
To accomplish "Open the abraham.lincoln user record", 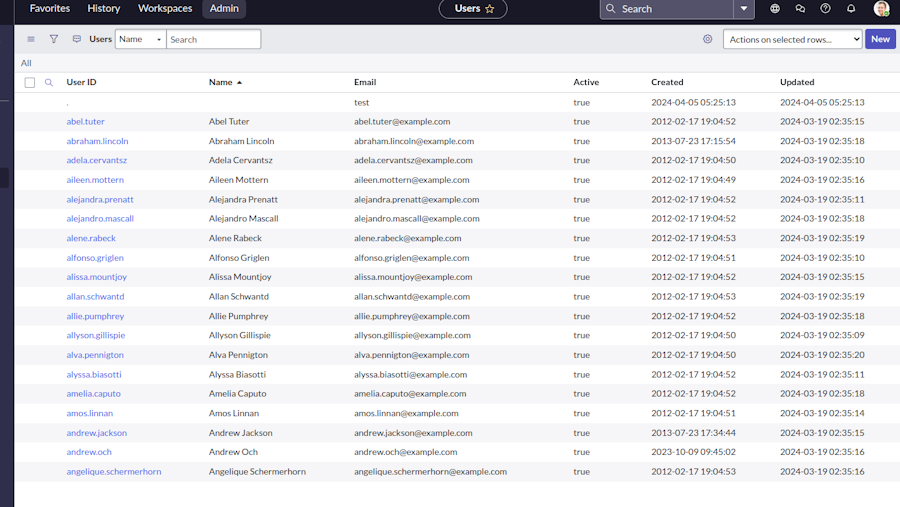I will pyautogui.click(x=98, y=141).
